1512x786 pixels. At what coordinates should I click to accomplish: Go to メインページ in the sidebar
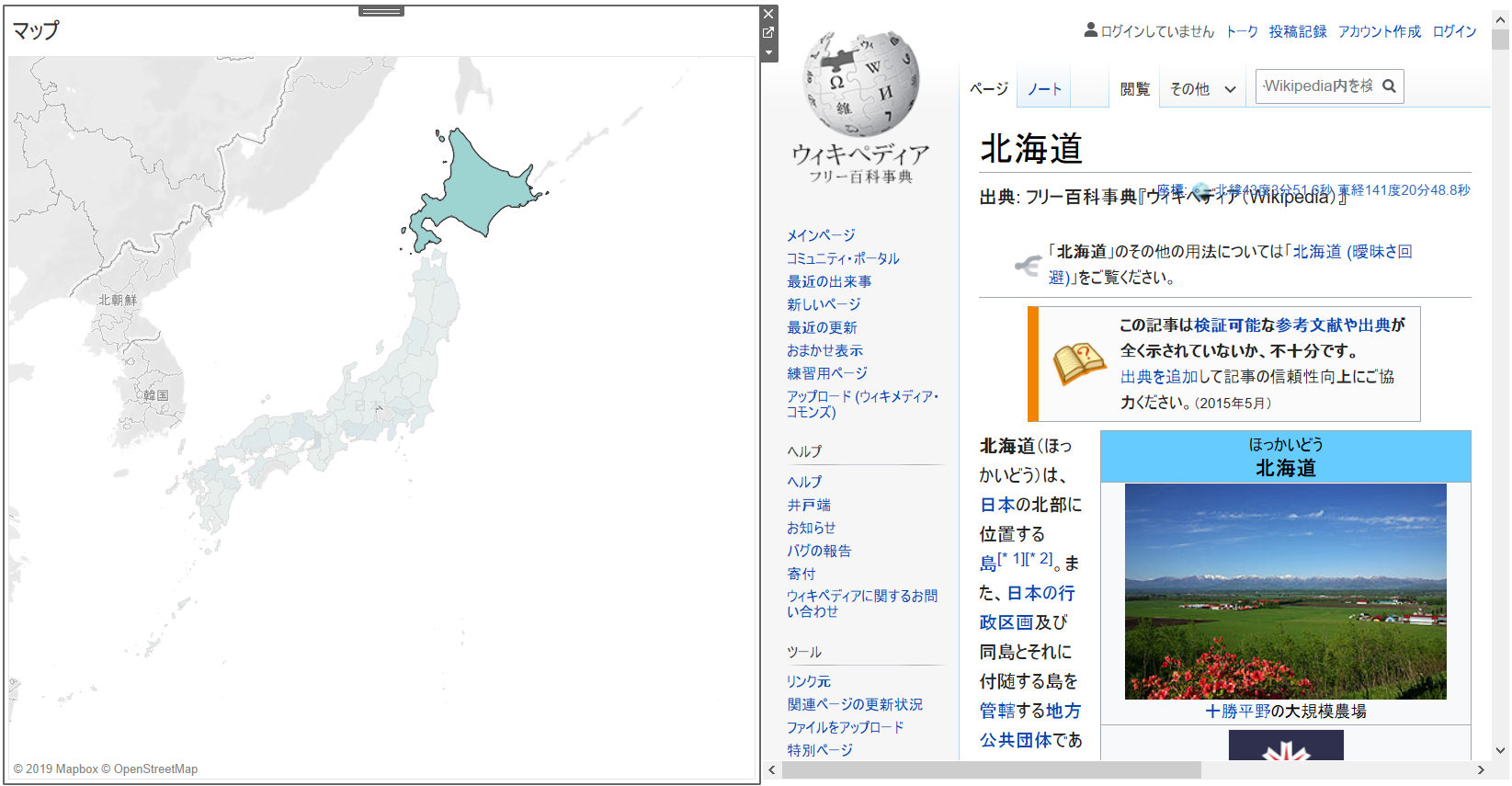821,235
